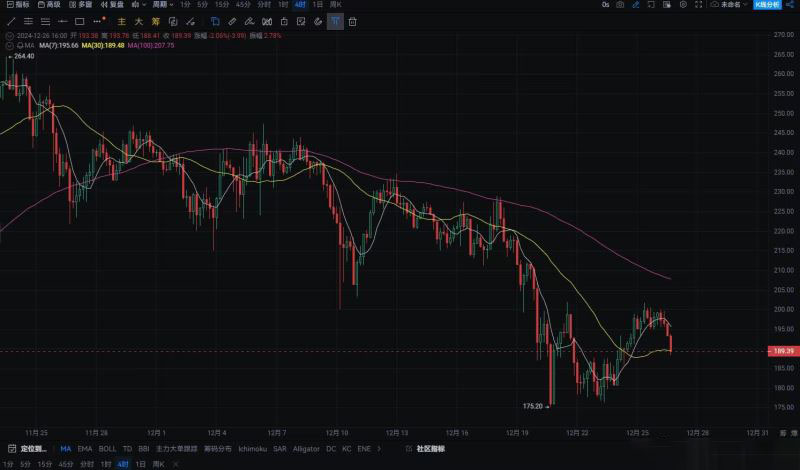Toggle the SAR indicator

click(280, 449)
